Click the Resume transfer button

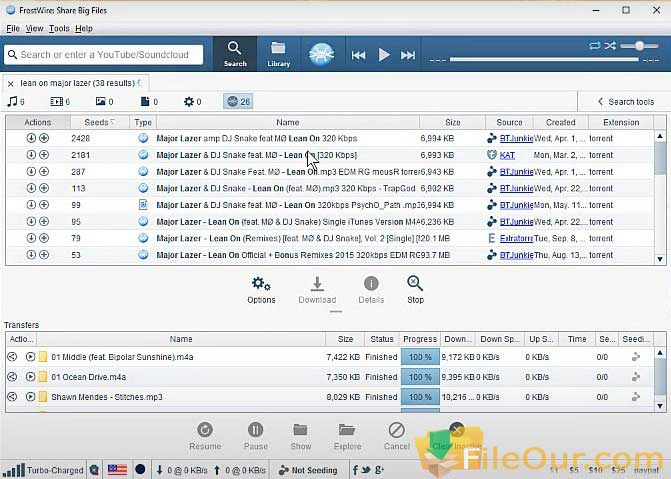(205, 436)
